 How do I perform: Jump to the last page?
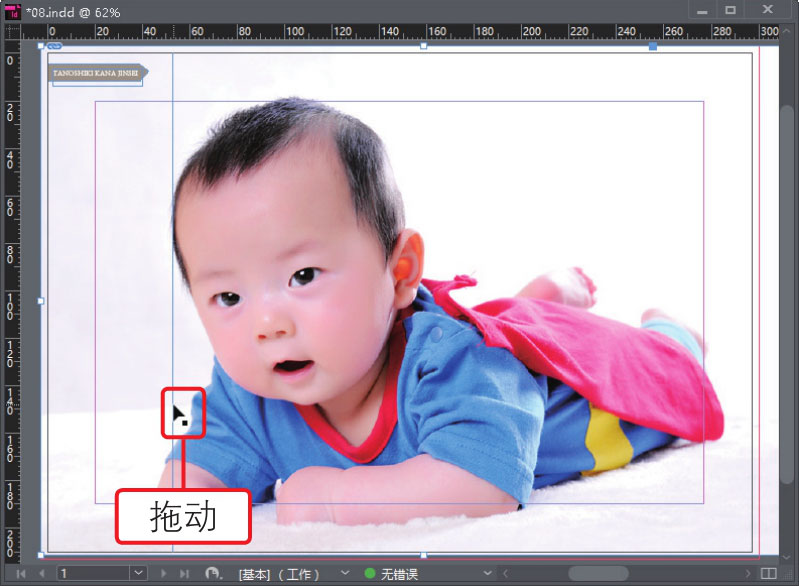click(x=183, y=574)
